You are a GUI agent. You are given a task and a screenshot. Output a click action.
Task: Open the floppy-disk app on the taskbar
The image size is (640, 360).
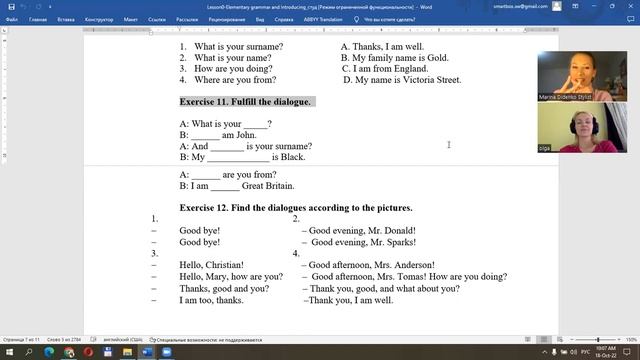[108, 352]
